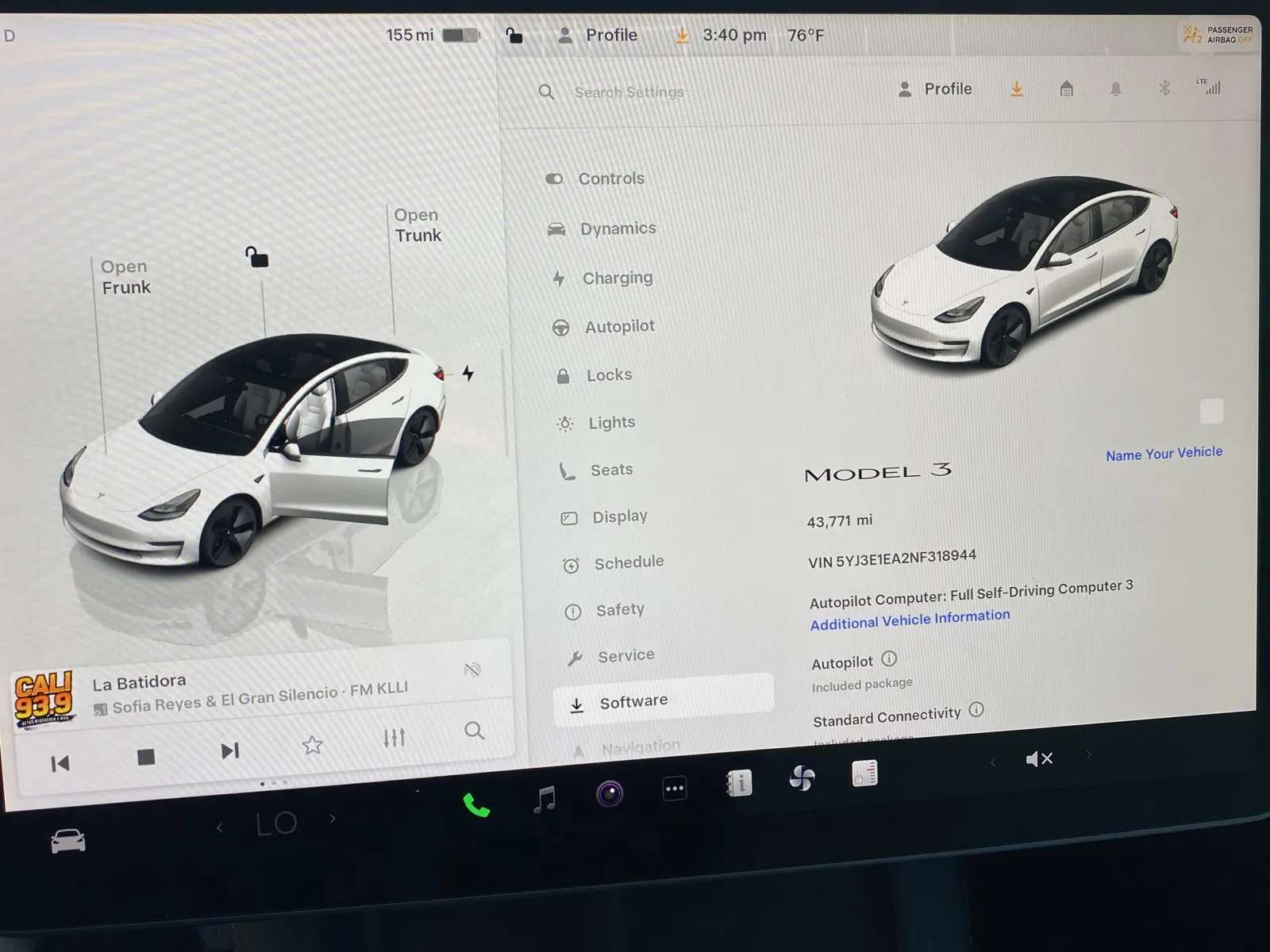Image resolution: width=1270 pixels, height=952 pixels.
Task: Open the music note app
Action: tap(545, 798)
